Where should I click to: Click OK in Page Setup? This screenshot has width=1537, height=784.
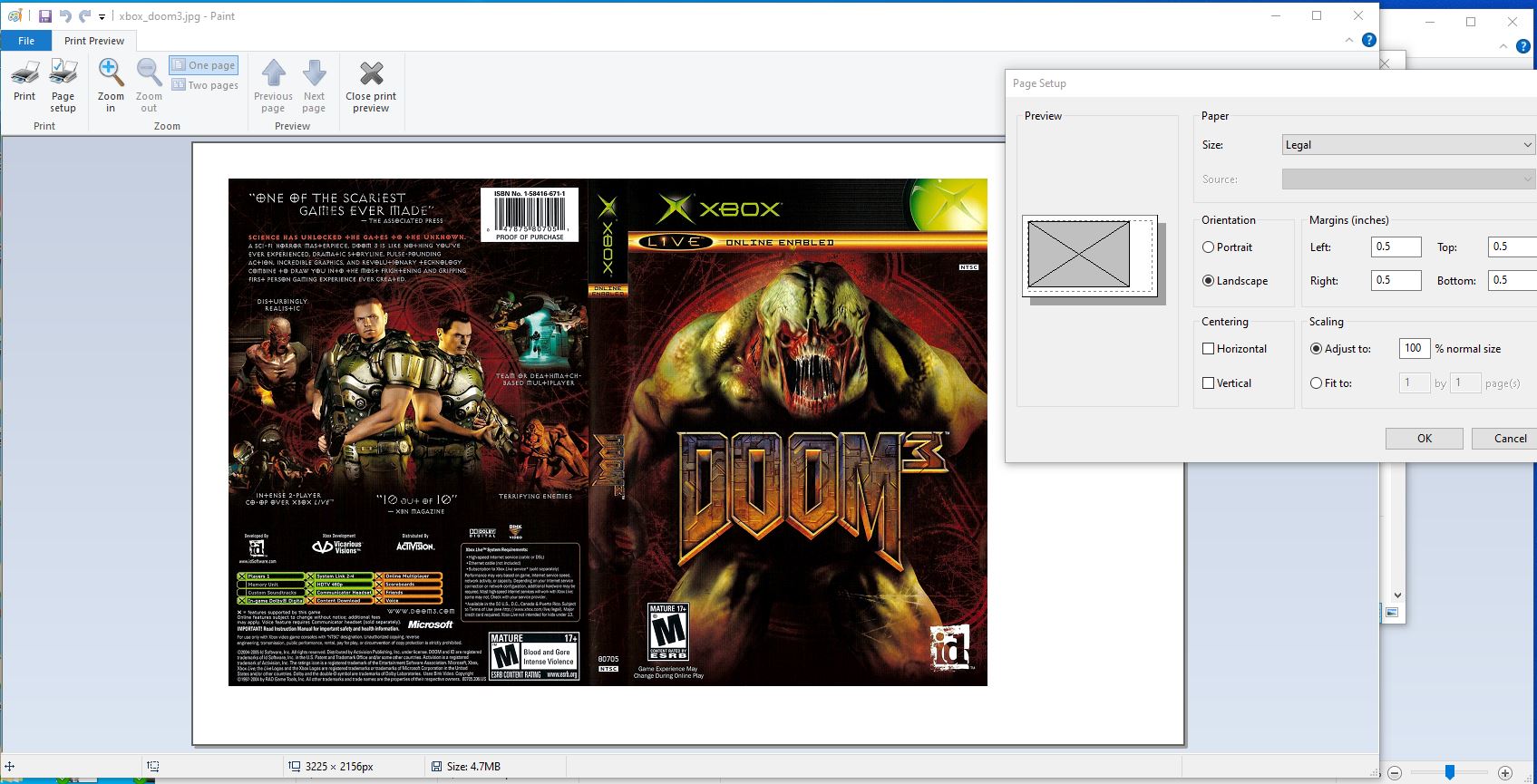click(x=1425, y=439)
